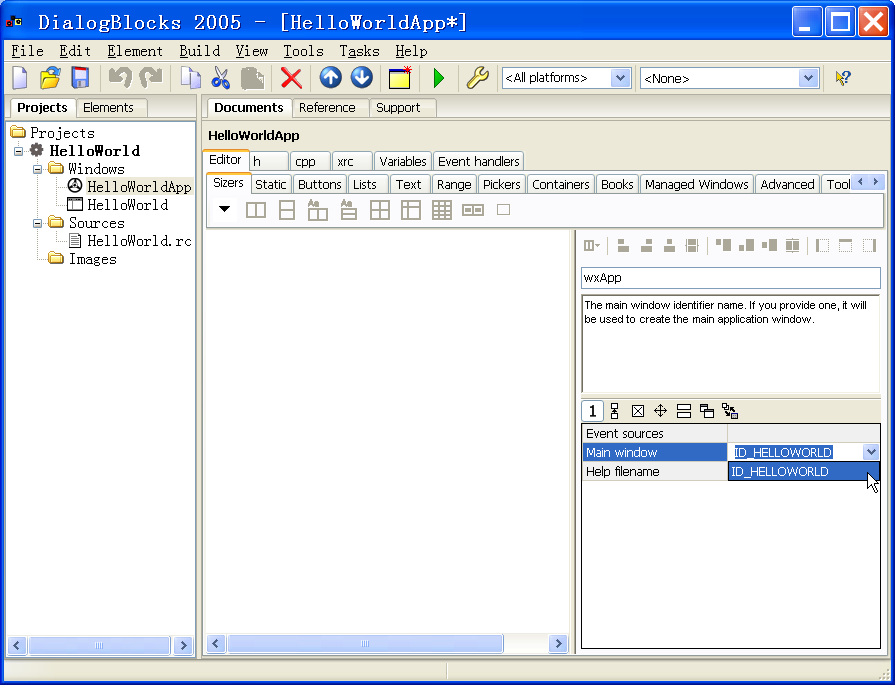Open the Build menu
Viewport: 895px width, 685px height.
pyautogui.click(x=199, y=51)
